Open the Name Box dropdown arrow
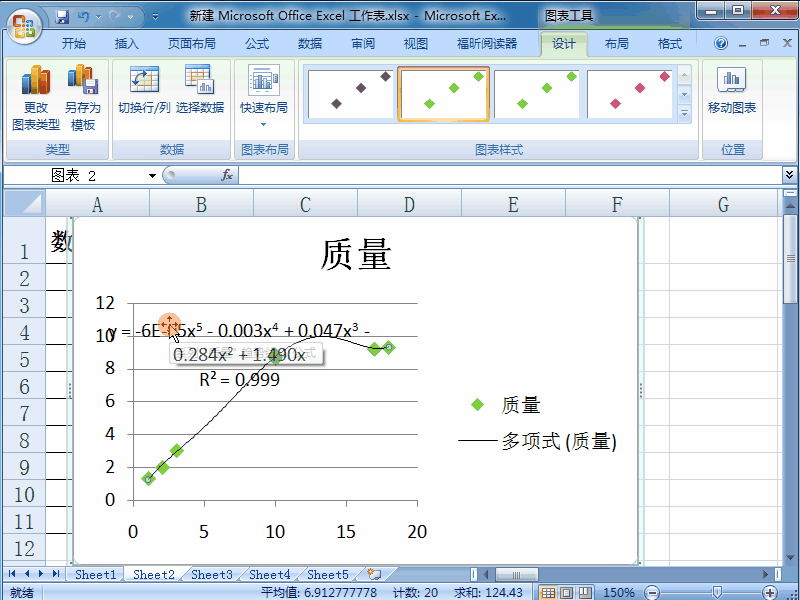The height and width of the screenshot is (600, 800). tap(152, 176)
